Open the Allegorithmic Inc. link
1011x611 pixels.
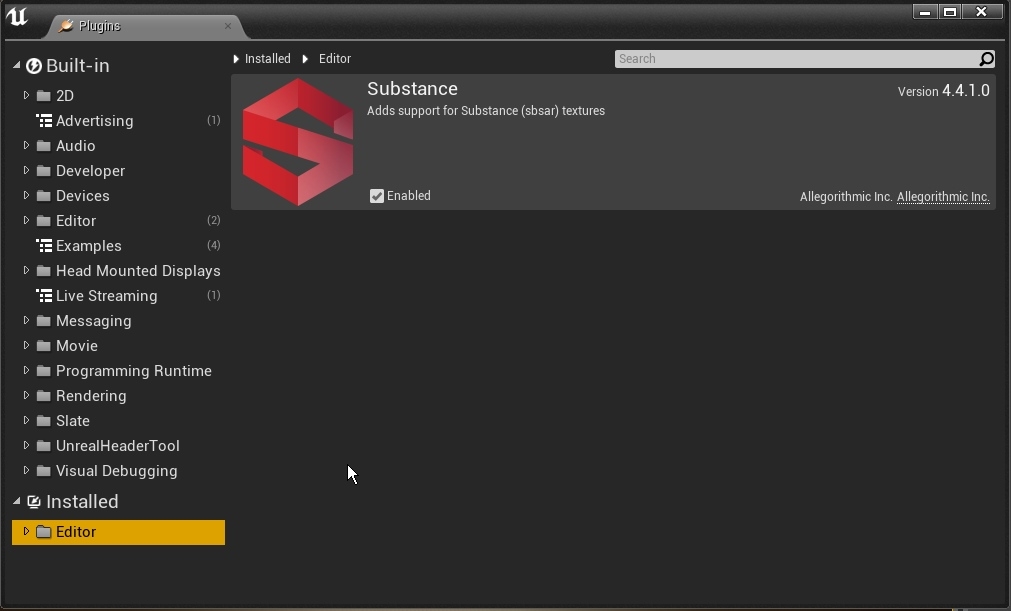tap(943, 197)
